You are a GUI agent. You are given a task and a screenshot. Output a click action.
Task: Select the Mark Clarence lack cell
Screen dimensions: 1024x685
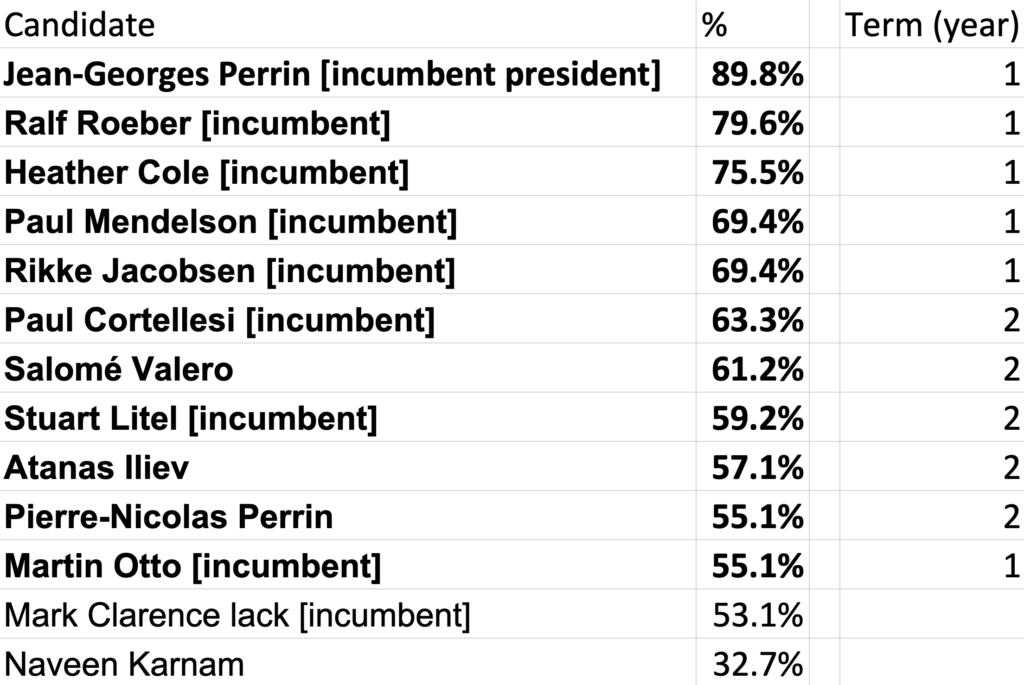[x=348, y=614]
